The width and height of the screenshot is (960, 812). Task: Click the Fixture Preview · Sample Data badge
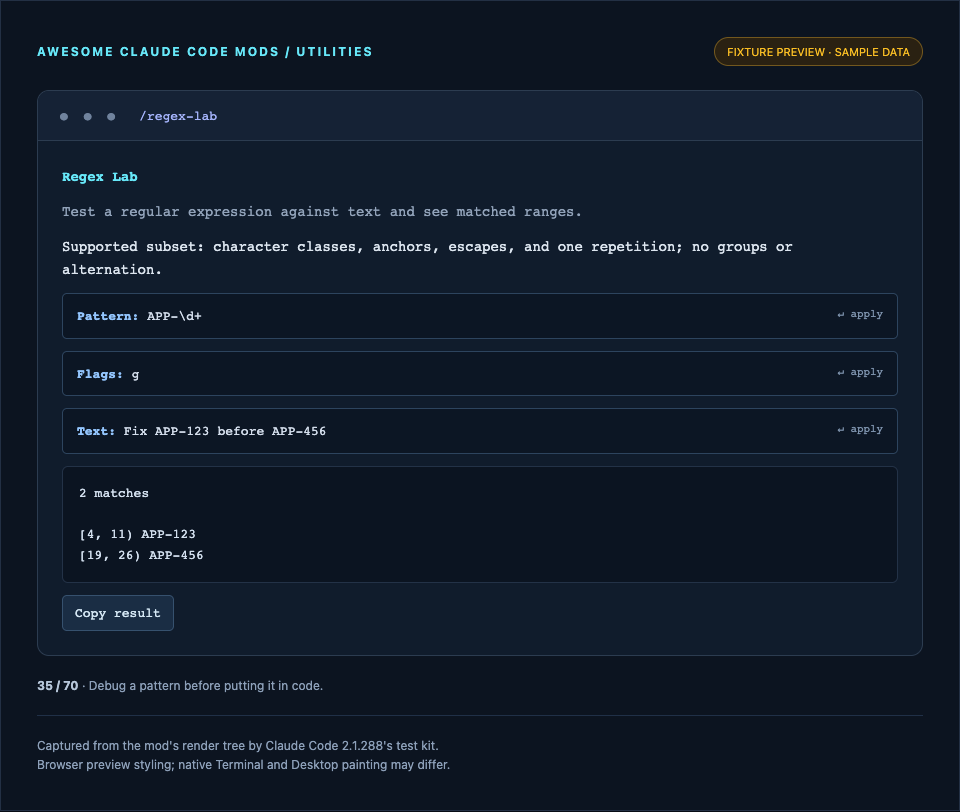coord(818,52)
